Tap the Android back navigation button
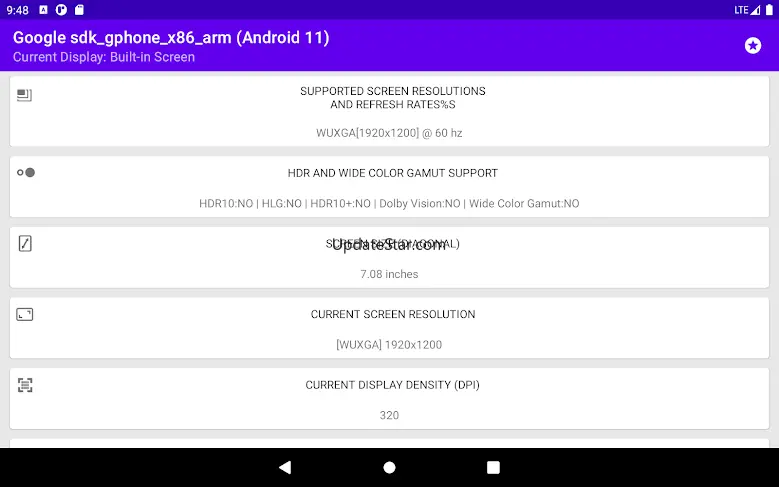The height and width of the screenshot is (487, 779). [x=285, y=467]
